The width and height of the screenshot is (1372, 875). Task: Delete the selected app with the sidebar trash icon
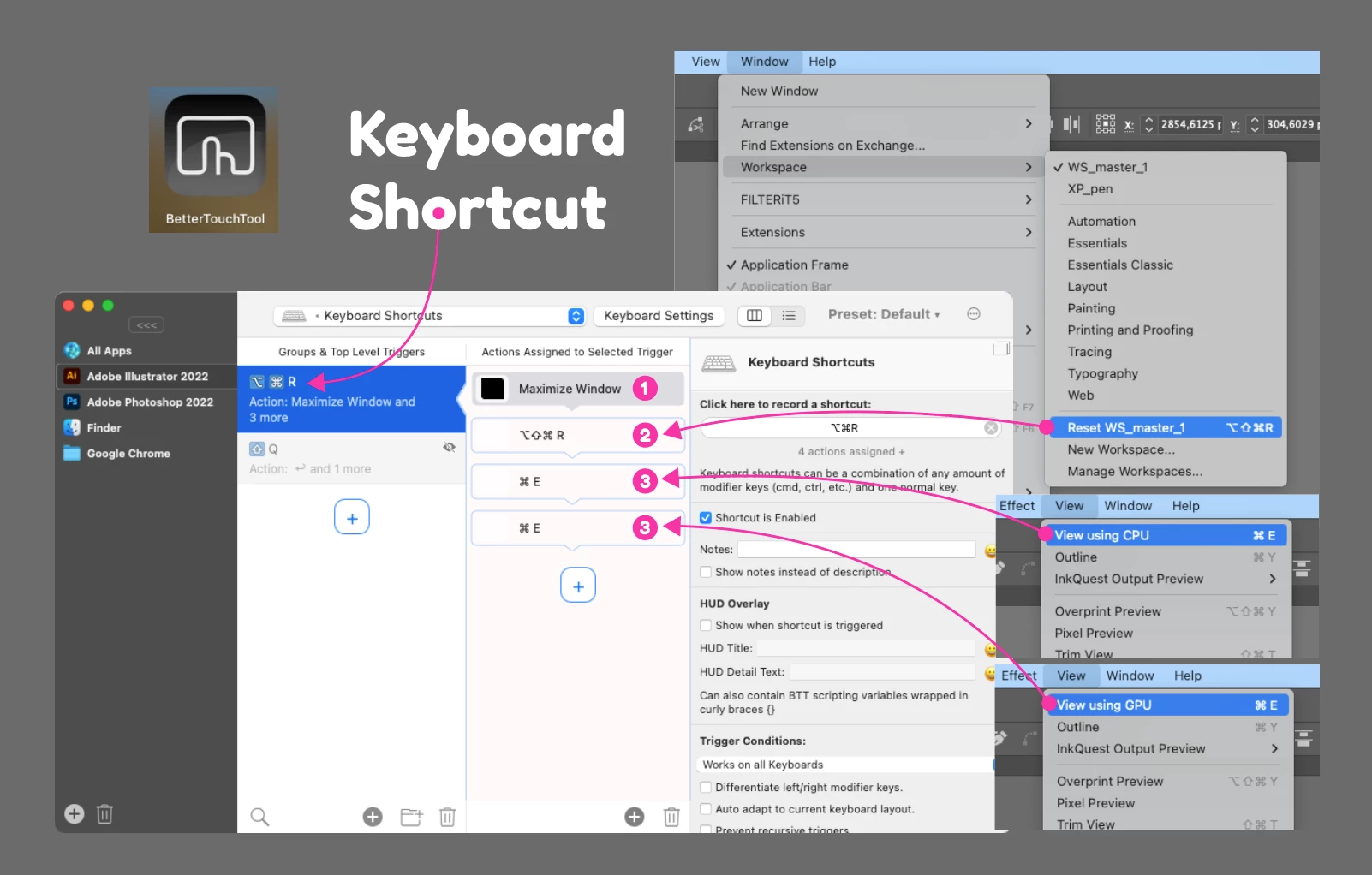pos(104,814)
